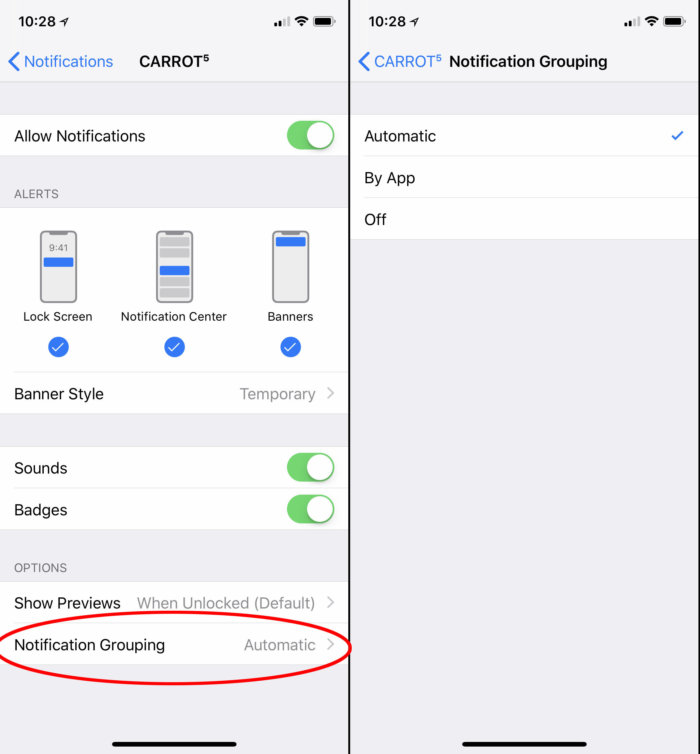Open Show Previews options chevron
The image size is (700, 754).
click(x=331, y=602)
